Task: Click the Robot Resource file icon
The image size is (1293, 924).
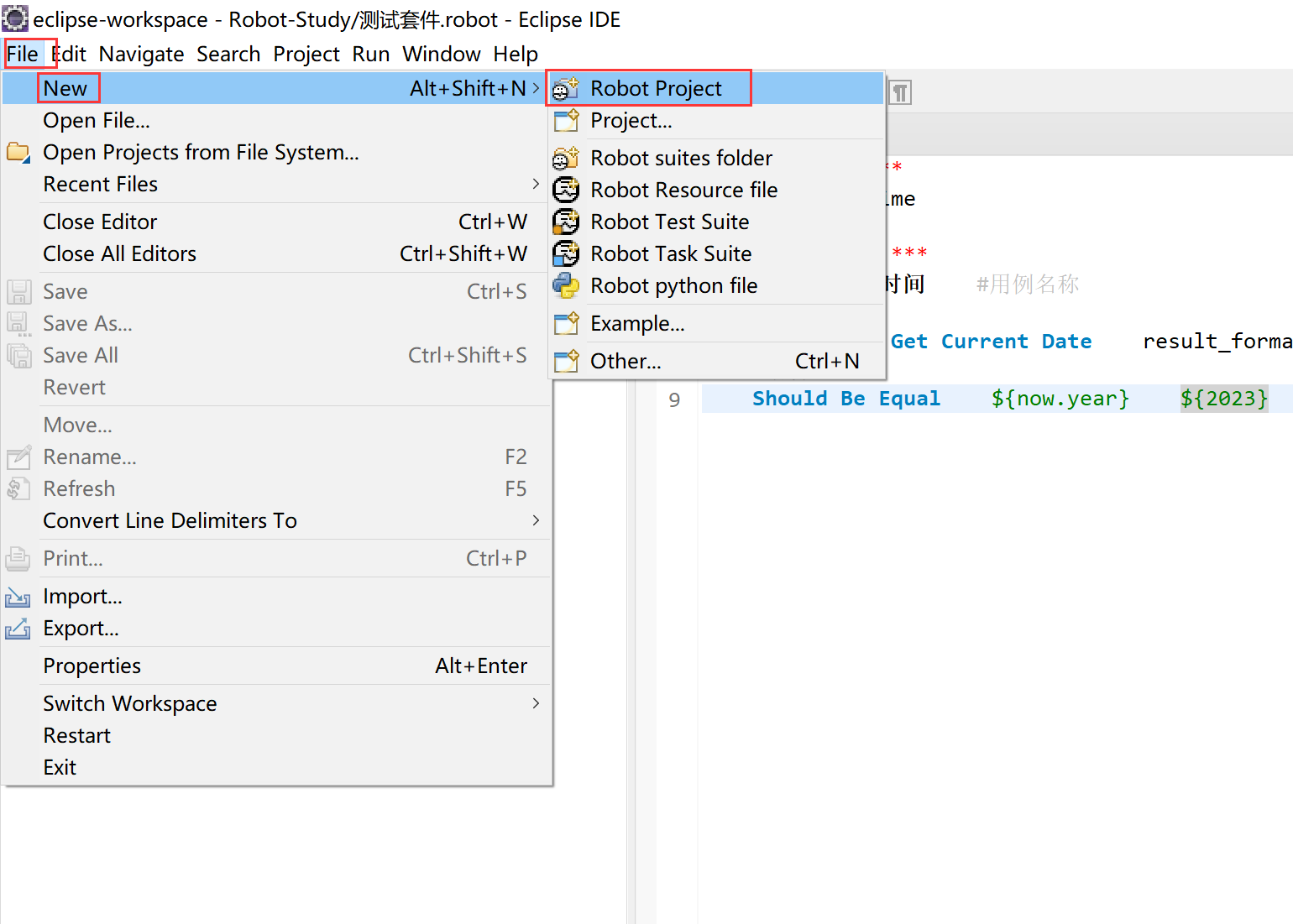Action: [566, 190]
